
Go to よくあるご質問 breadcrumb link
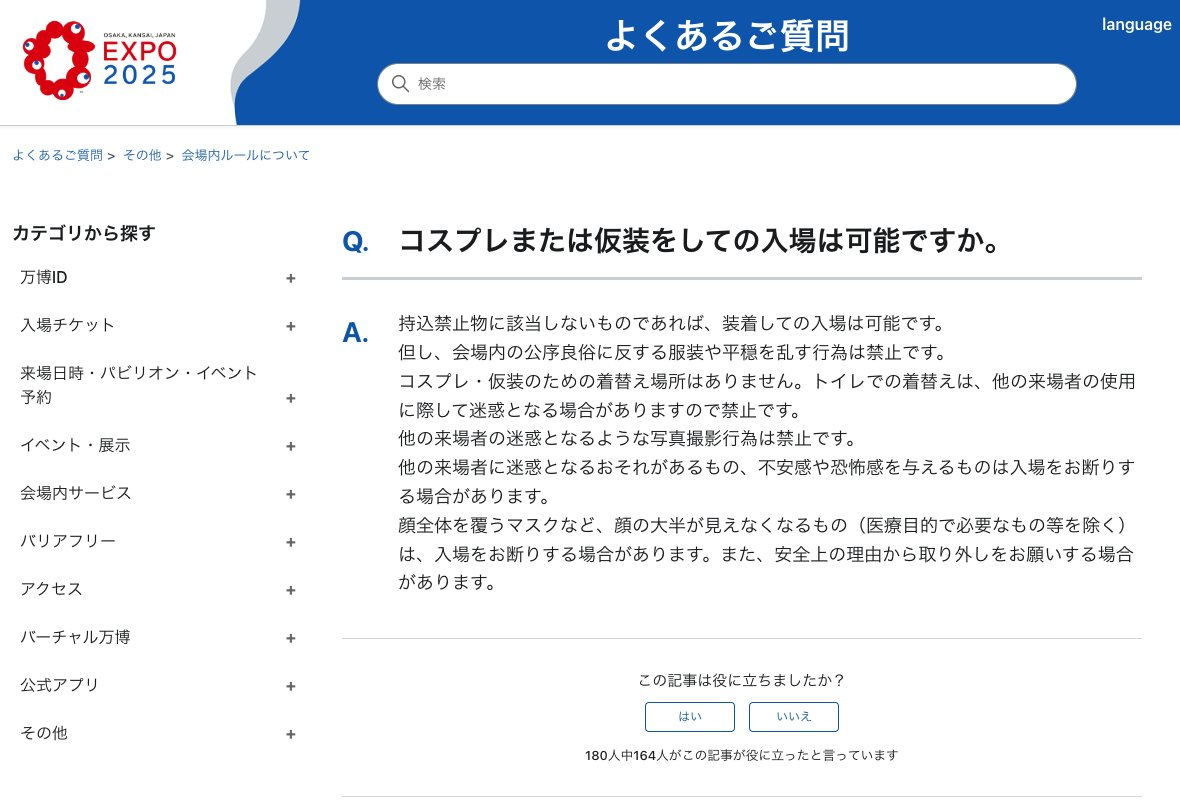57,156
